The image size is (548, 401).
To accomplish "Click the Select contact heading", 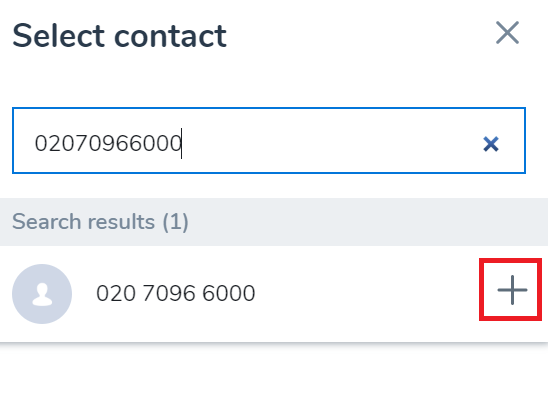I will (120, 36).
